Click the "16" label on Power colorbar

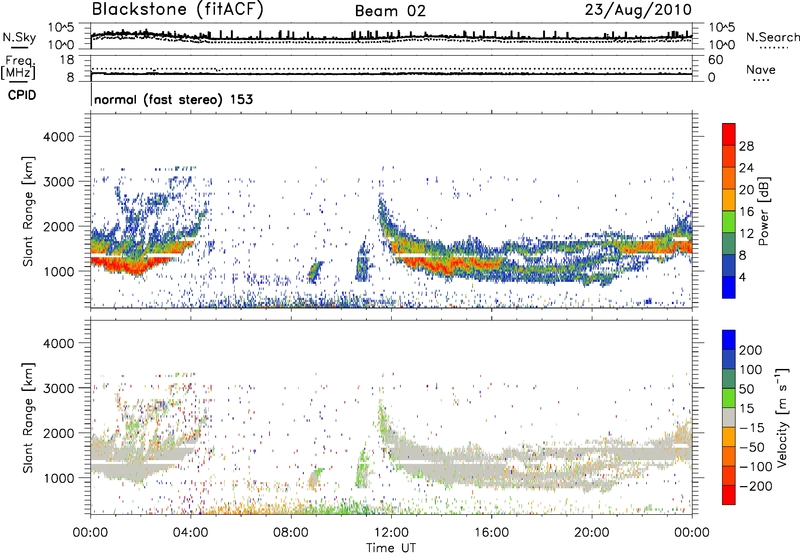[x=746, y=212]
